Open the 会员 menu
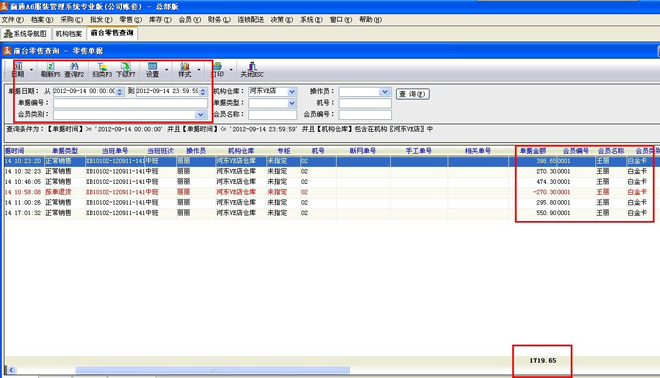This screenshot has height=378, width=660. coord(189,19)
